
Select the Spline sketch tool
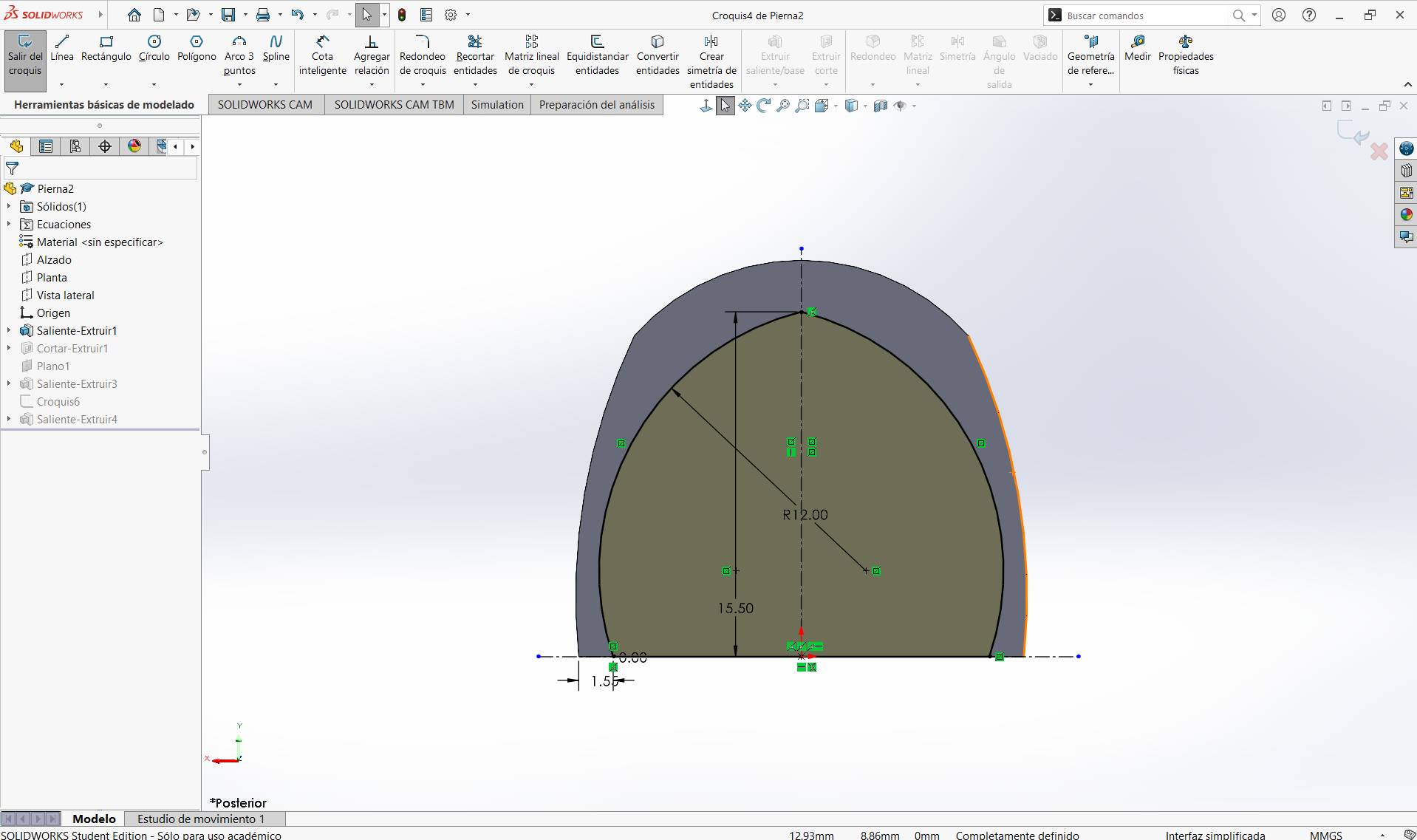(276, 48)
